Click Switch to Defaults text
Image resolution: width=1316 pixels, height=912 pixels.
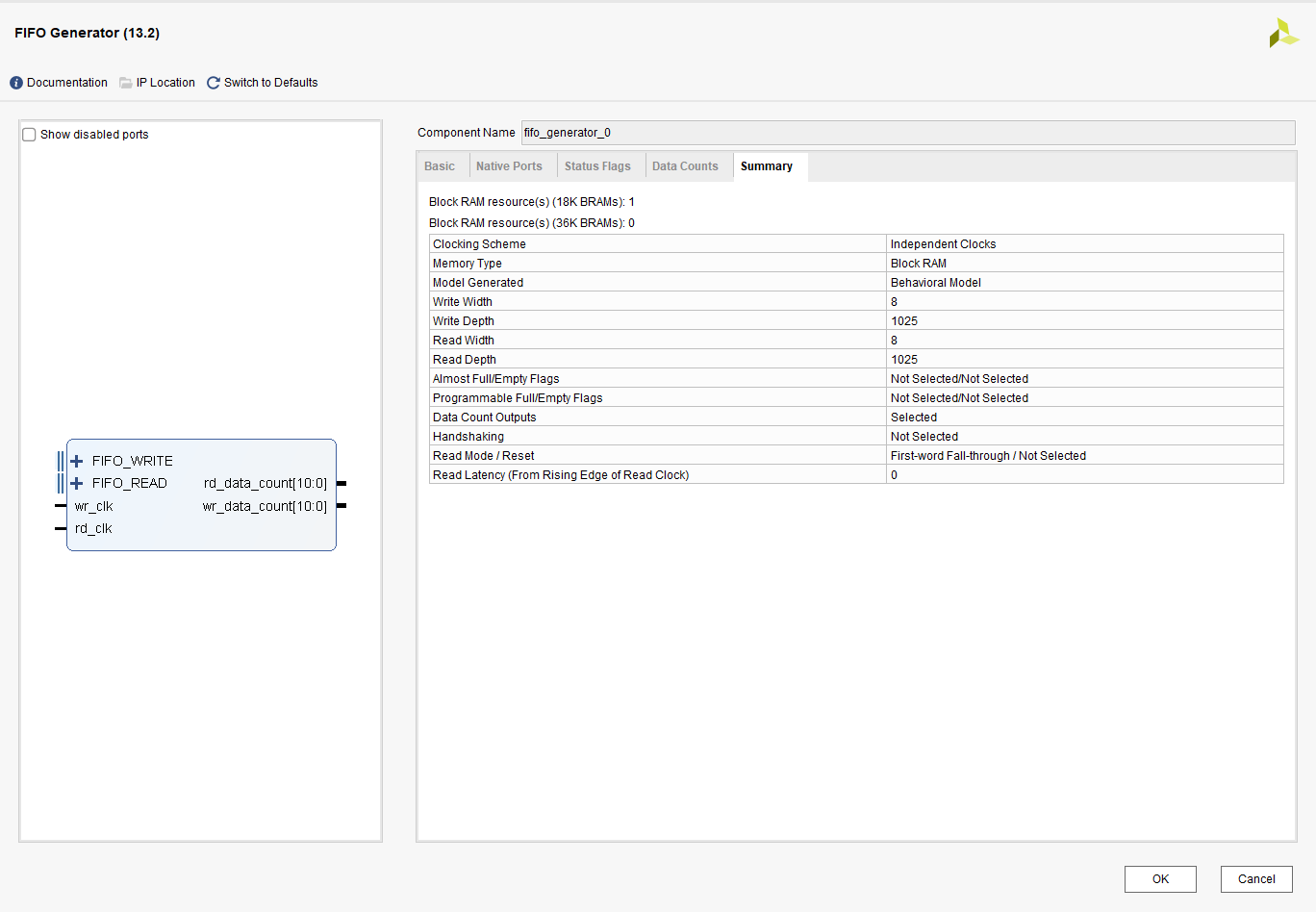click(271, 83)
